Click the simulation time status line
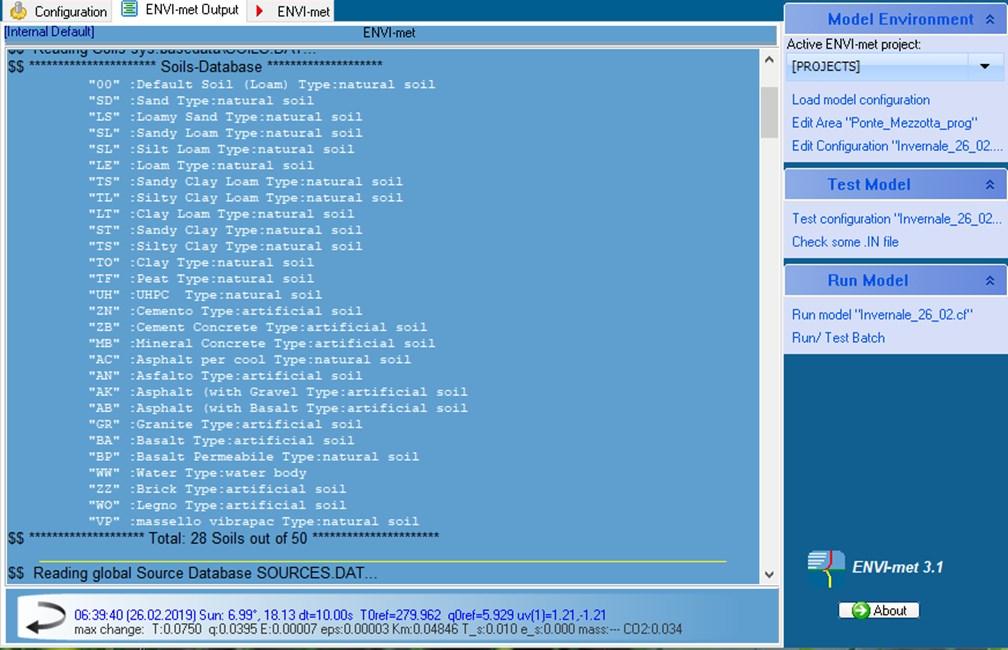 (x=340, y=615)
